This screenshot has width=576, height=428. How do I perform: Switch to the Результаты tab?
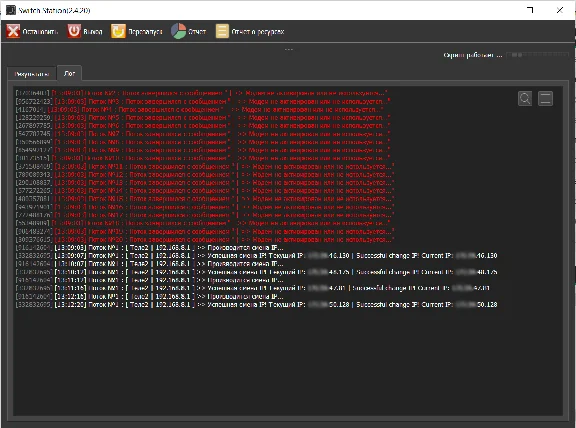[x=32, y=74]
